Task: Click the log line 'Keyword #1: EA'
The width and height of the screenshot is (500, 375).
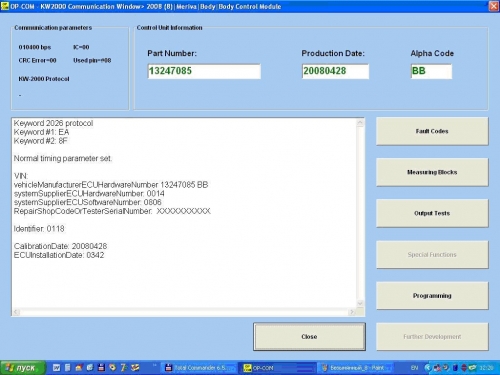Action: coord(41,132)
